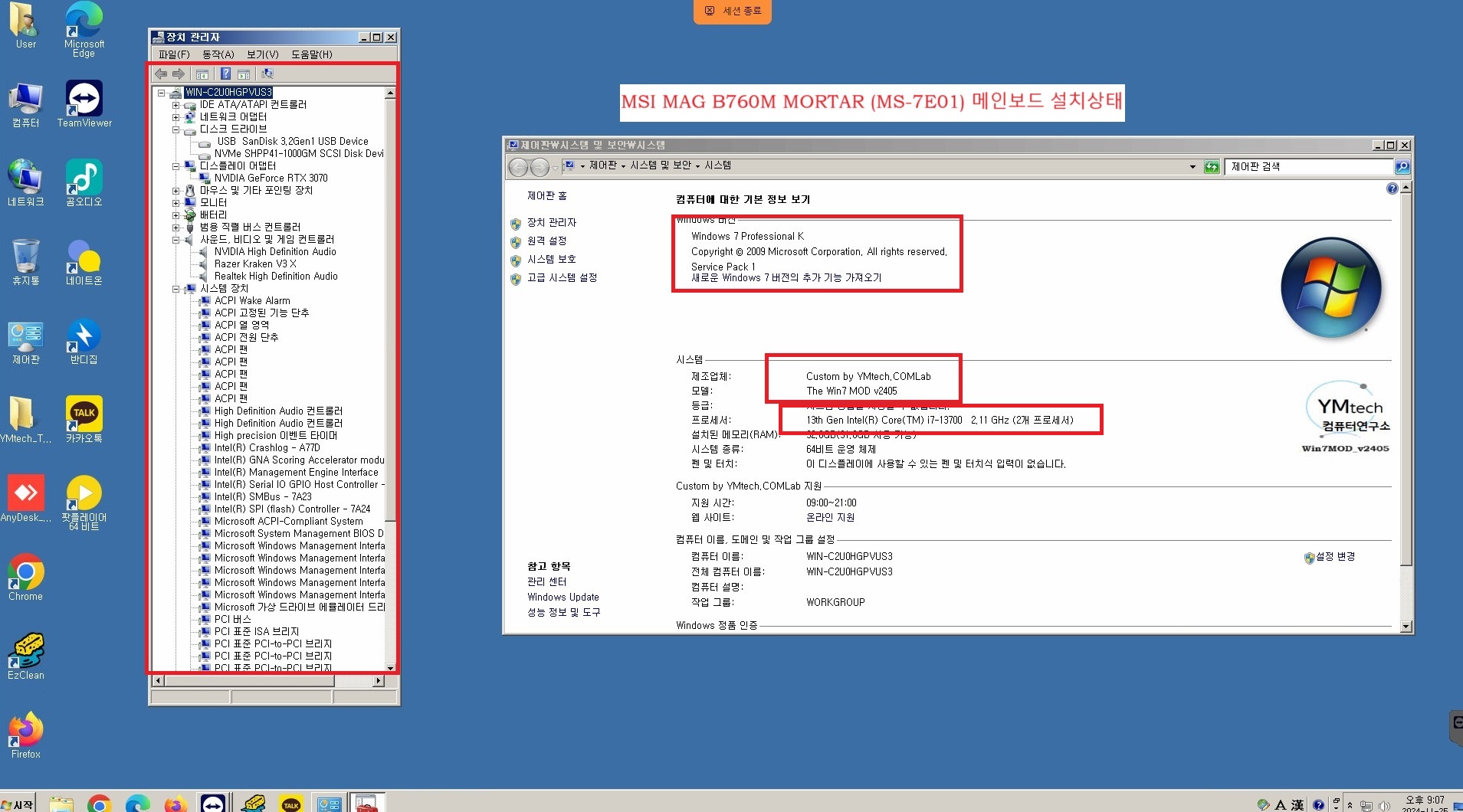The width and height of the screenshot is (1463, 812).
Task: Open the 원격 설정 link
Action: tap(546, 241)
